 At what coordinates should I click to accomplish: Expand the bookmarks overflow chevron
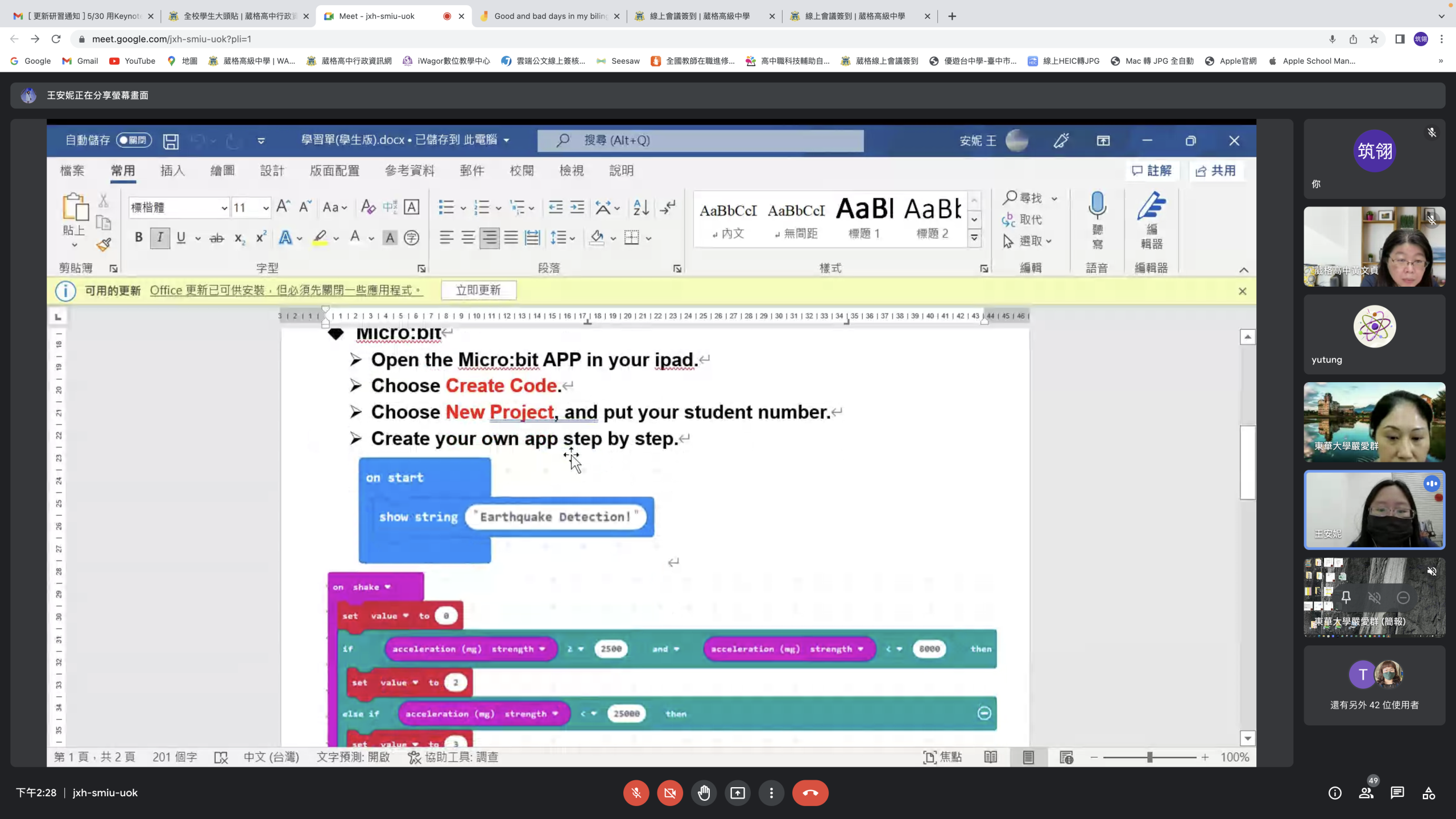[x=1441, y=61]
